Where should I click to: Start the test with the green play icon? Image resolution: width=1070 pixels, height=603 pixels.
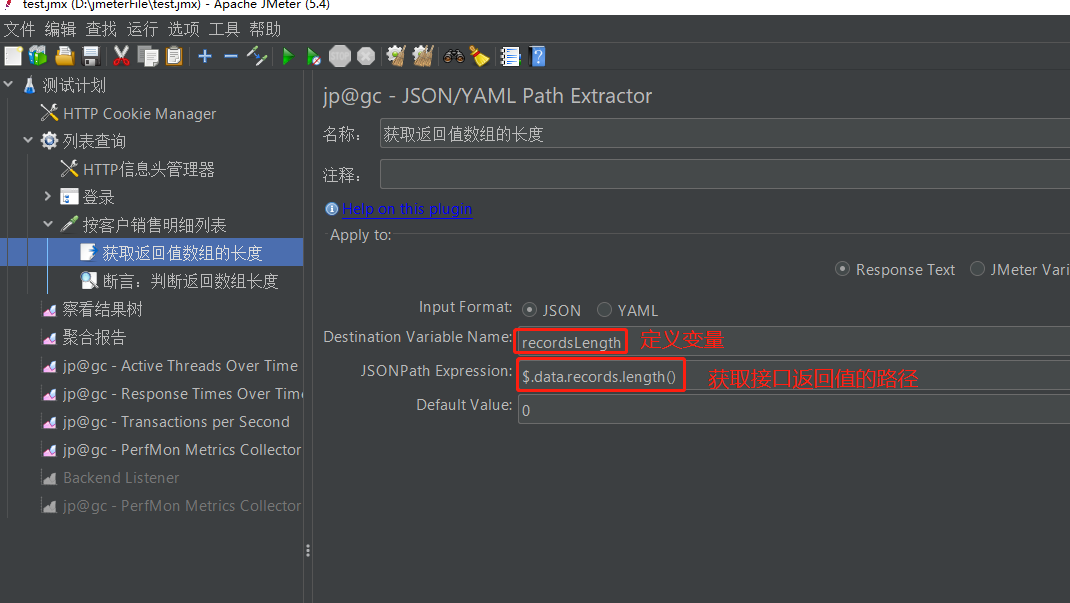point(288,56)
